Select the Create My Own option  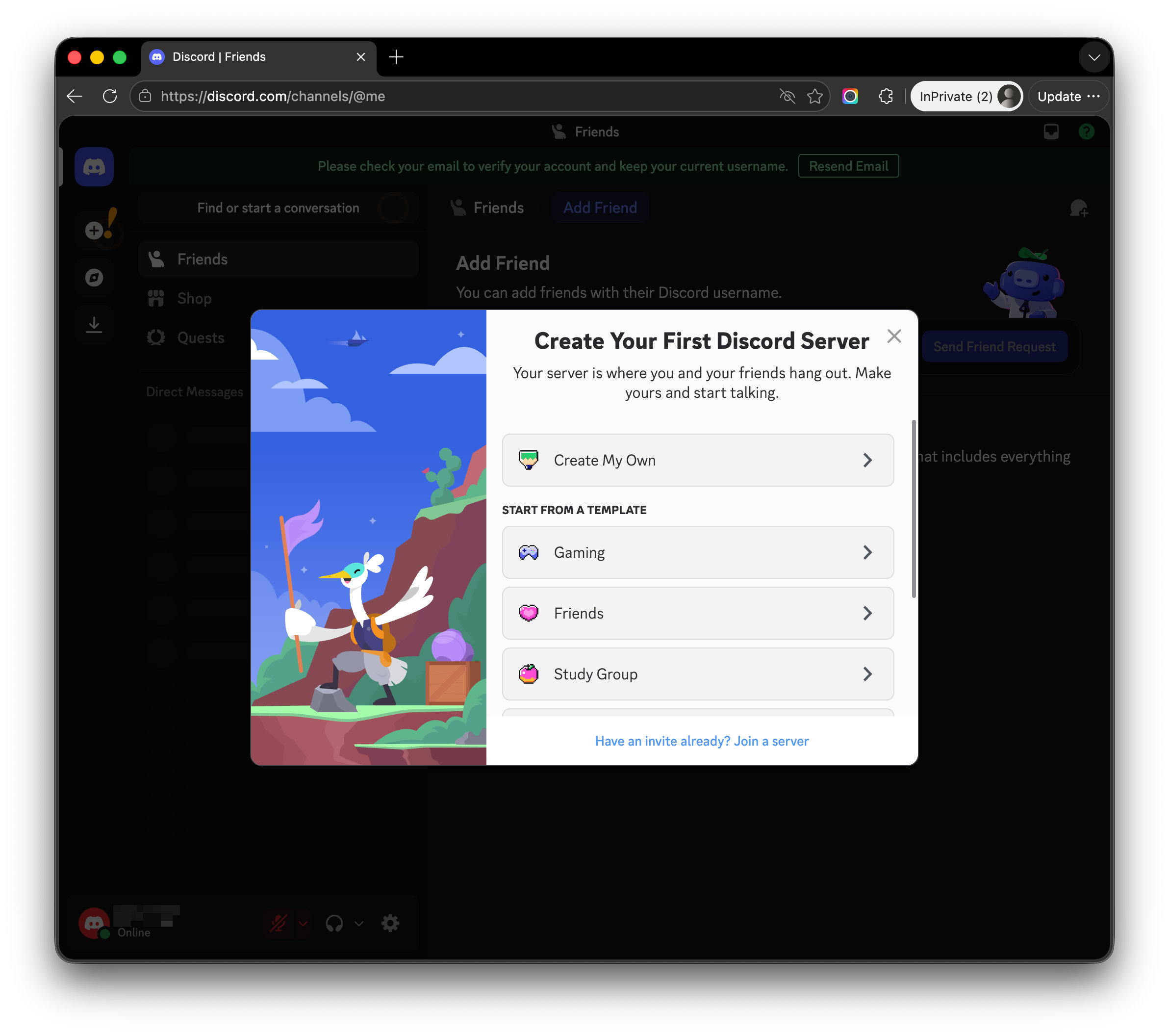(698, 460)
